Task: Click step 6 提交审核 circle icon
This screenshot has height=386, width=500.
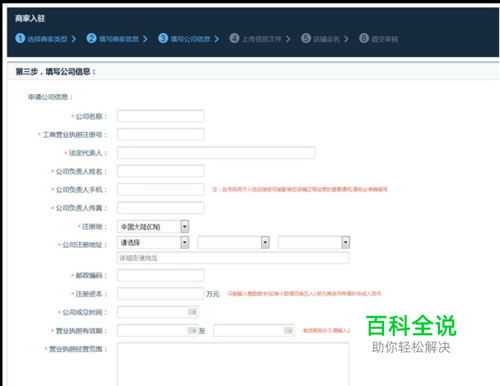Action: (364, 38)
